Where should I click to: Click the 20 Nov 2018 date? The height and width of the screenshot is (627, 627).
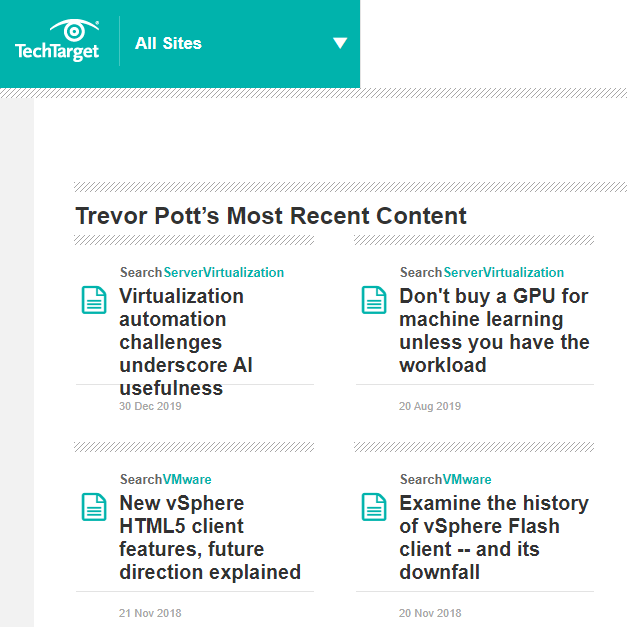[430, 613]
